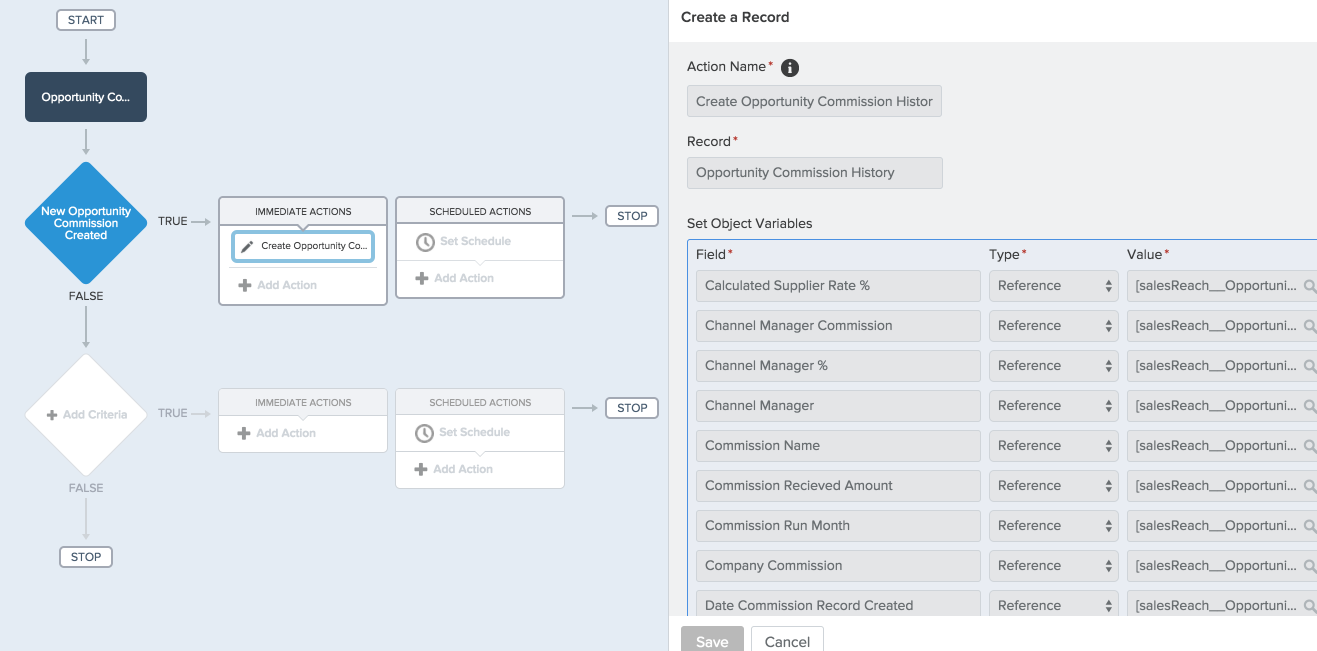
Task: Click magnifier icon for Calculated Supplier Rate % value
Action: (x=1309, y=286)
